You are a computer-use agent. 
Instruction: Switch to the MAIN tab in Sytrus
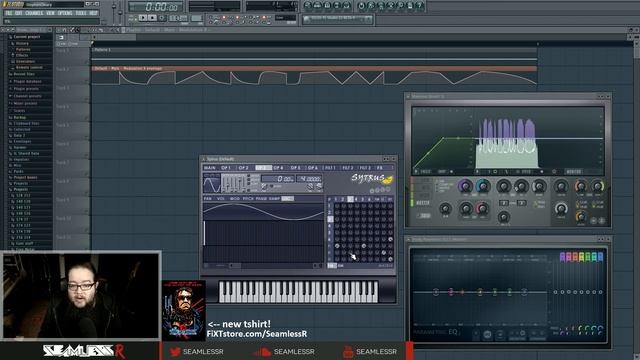[x=210, y=168]
